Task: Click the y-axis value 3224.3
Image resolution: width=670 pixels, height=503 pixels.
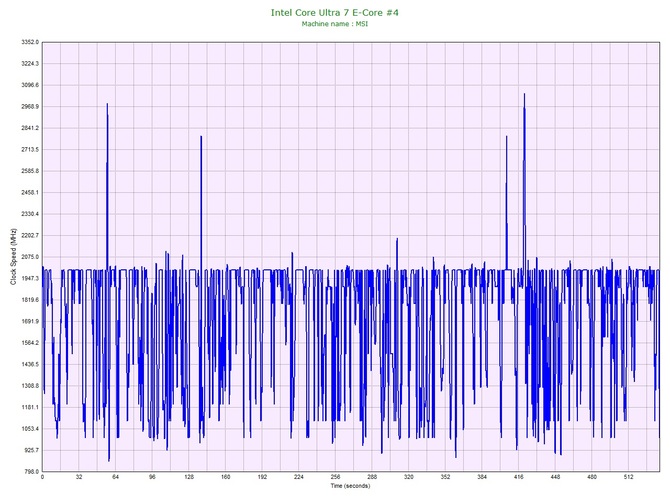Action: pyautogui.click(x=30, y=64)
